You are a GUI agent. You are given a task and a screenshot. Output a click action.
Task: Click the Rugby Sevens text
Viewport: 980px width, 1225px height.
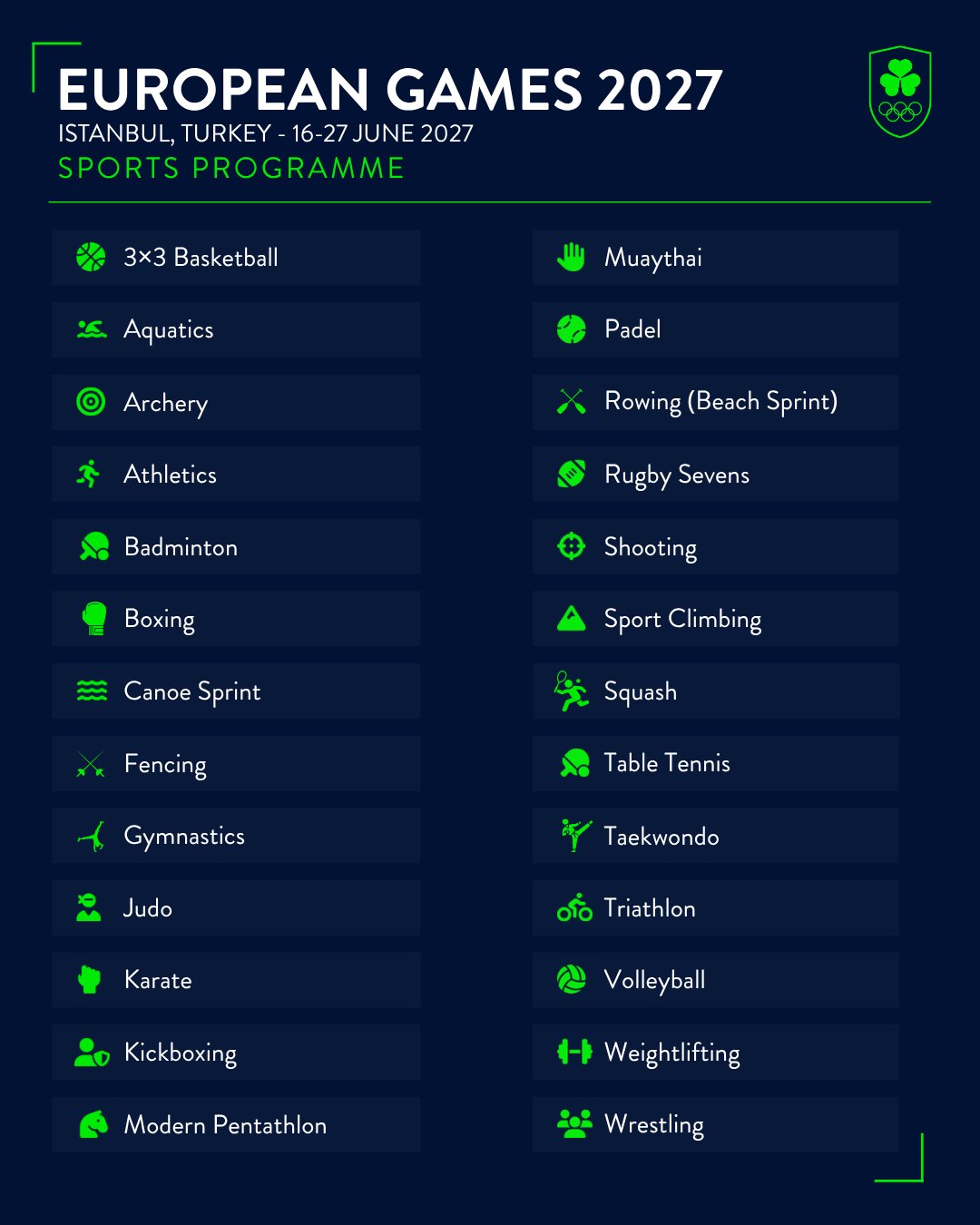coord(677,475)
